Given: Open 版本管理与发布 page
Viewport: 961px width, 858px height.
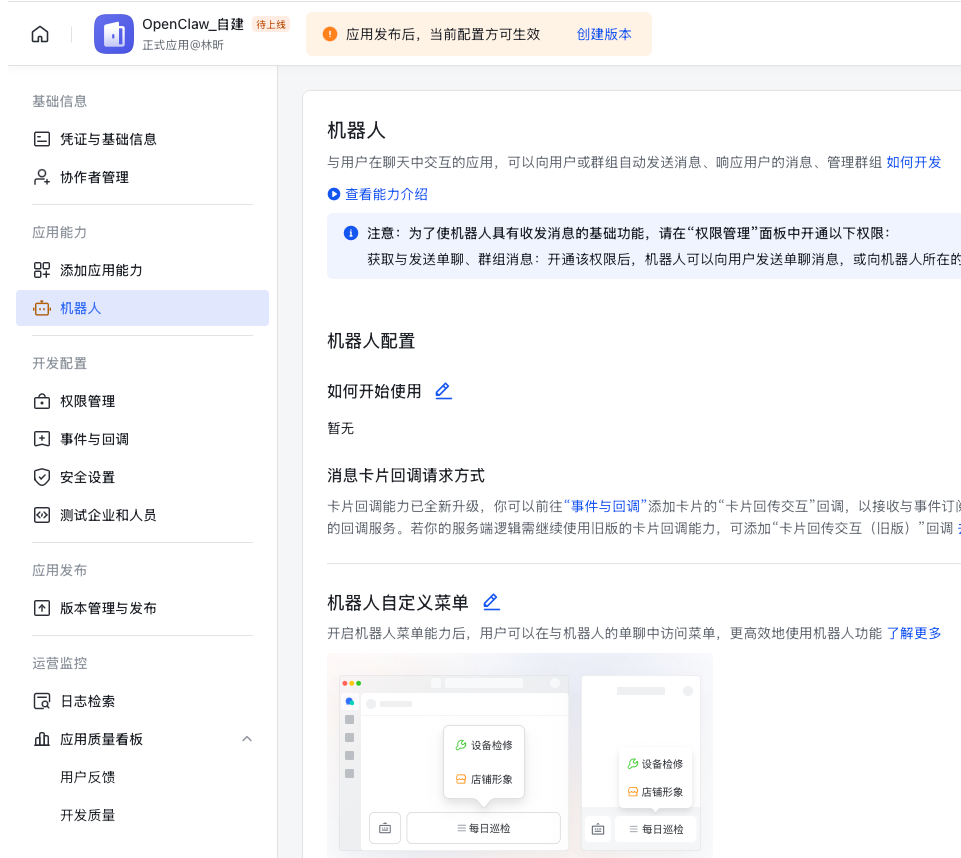Looking at the screenshot, I should click(x=108, y=608).
